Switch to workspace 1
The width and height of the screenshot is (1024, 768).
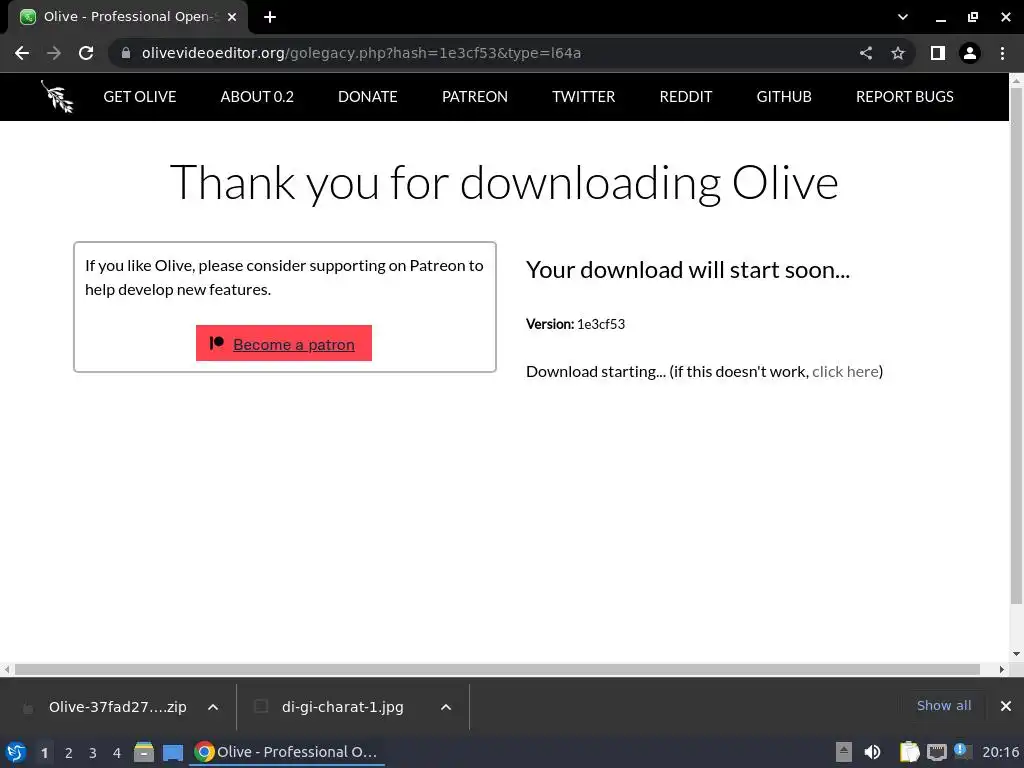44,753
